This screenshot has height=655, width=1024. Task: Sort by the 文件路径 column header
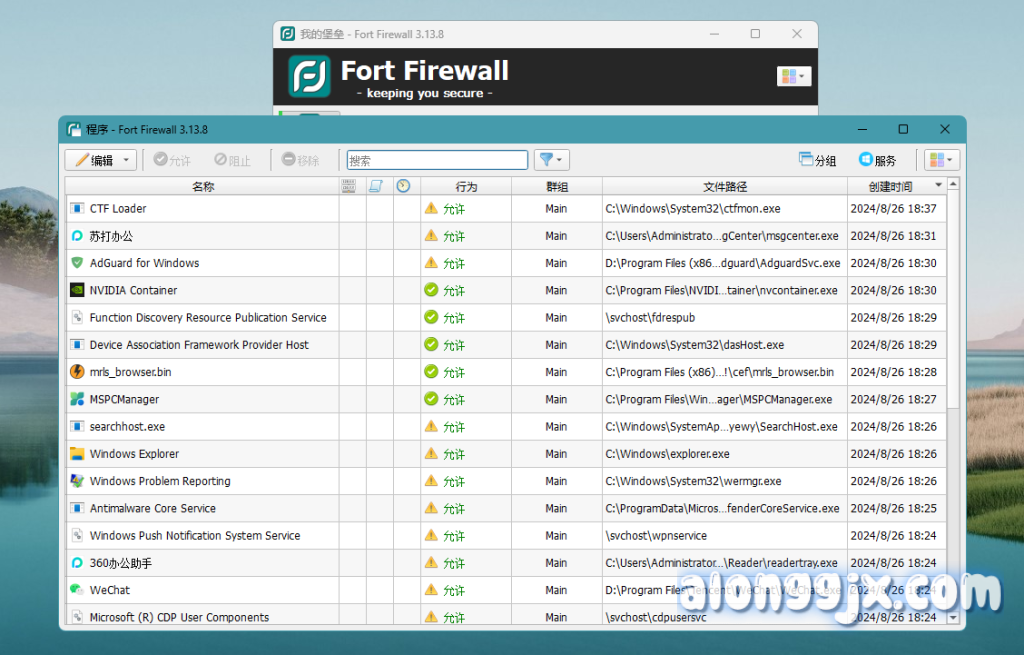point(724,186)
